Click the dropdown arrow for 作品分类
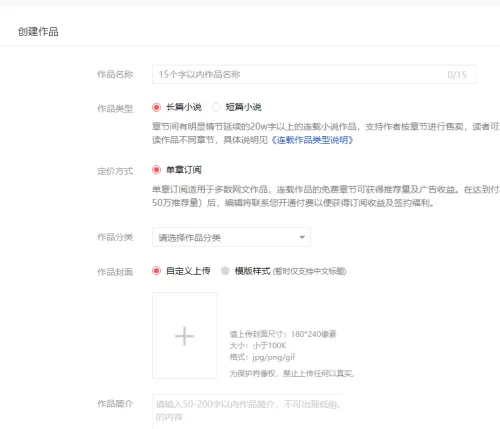The width and height of the screenshot is (500, 429). point(302,237)
